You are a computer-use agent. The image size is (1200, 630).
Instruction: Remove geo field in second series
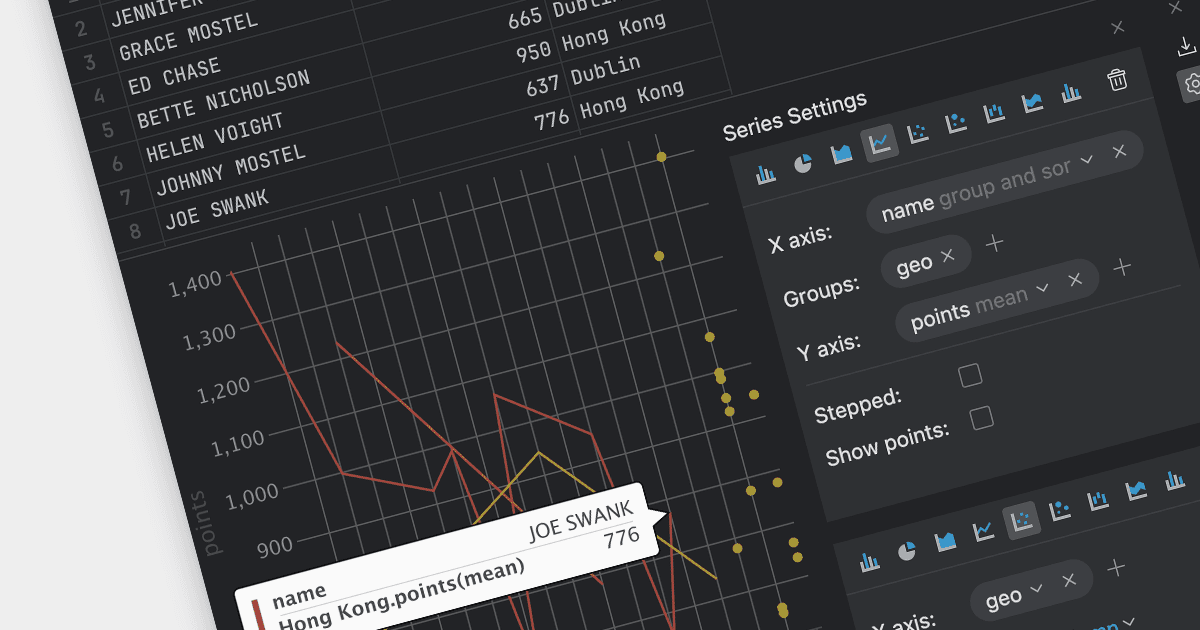point(1069,579)
